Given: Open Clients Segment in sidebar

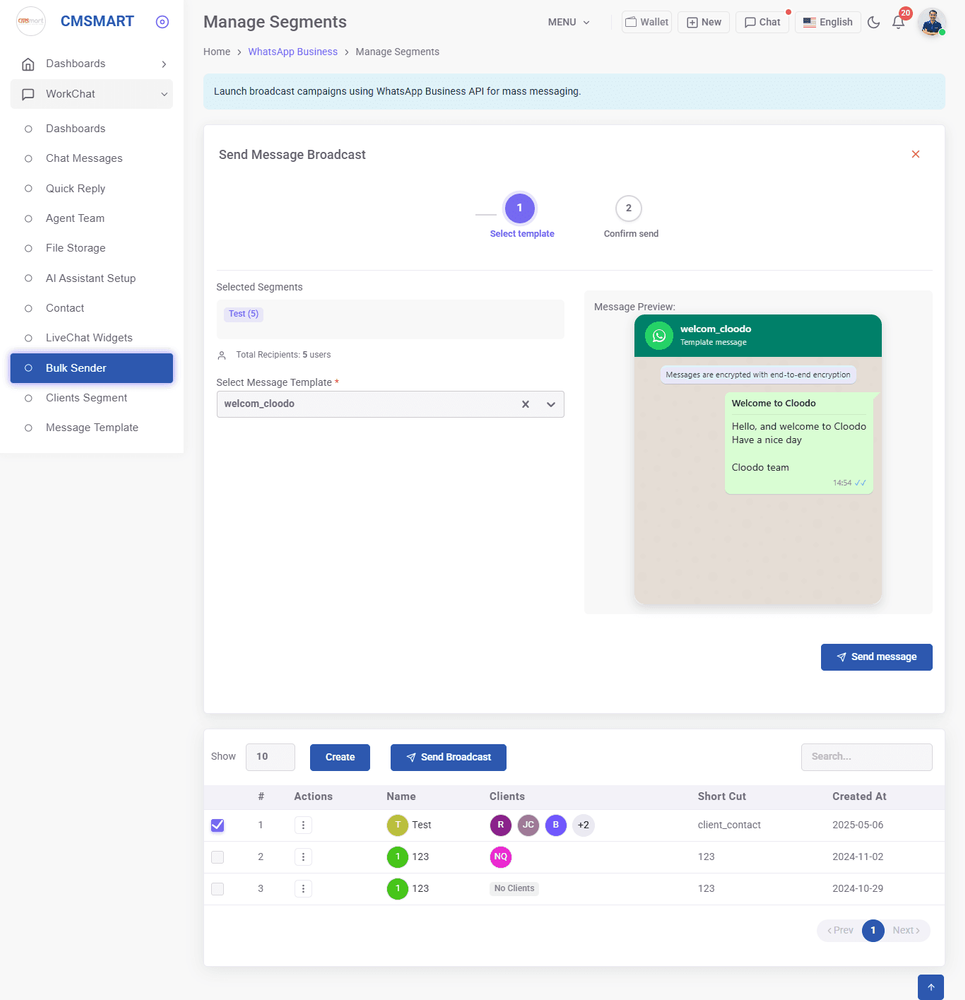Looking at the screenshot, I should point(86,398).
